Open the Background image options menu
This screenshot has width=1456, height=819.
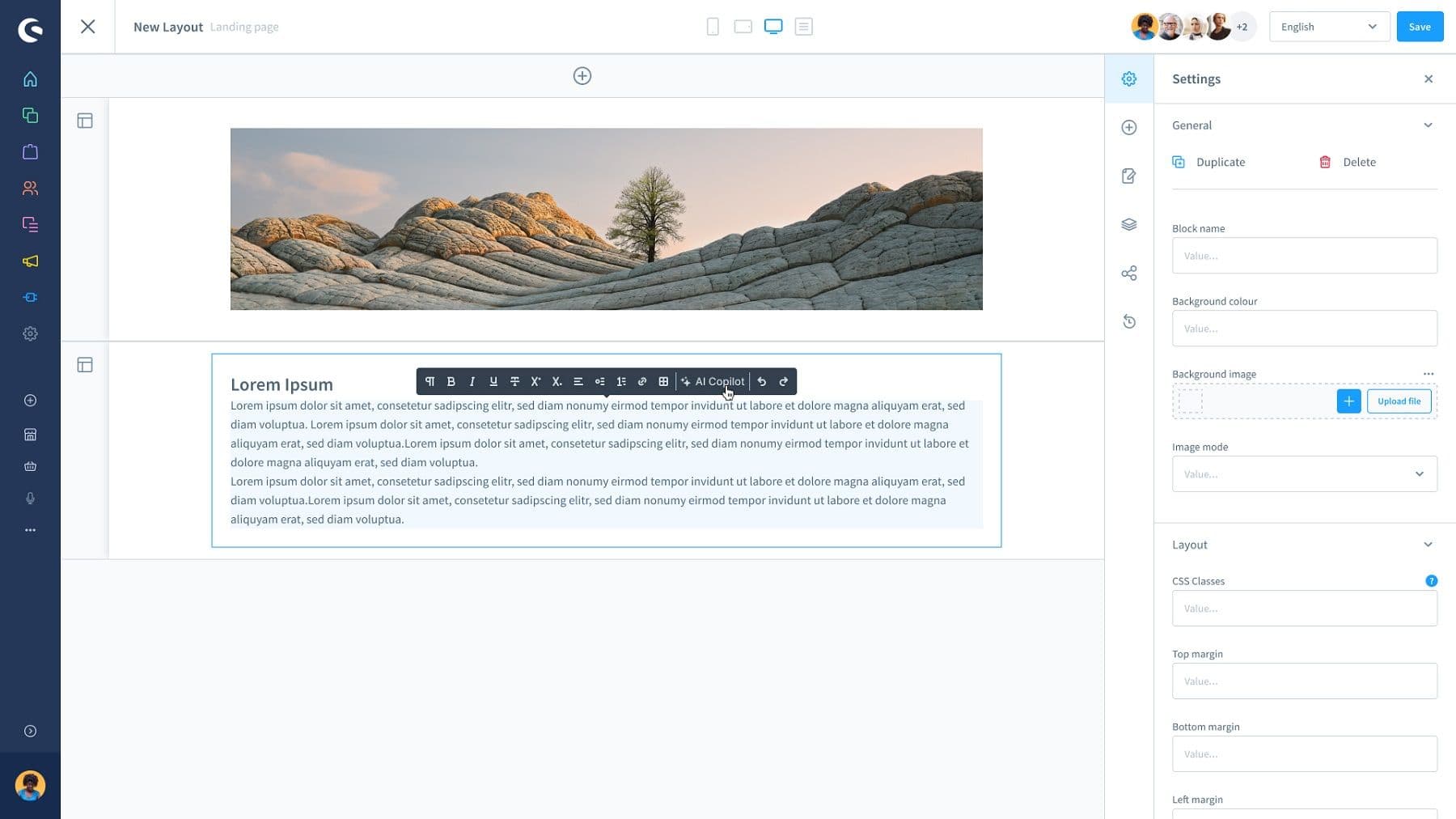1428,374
